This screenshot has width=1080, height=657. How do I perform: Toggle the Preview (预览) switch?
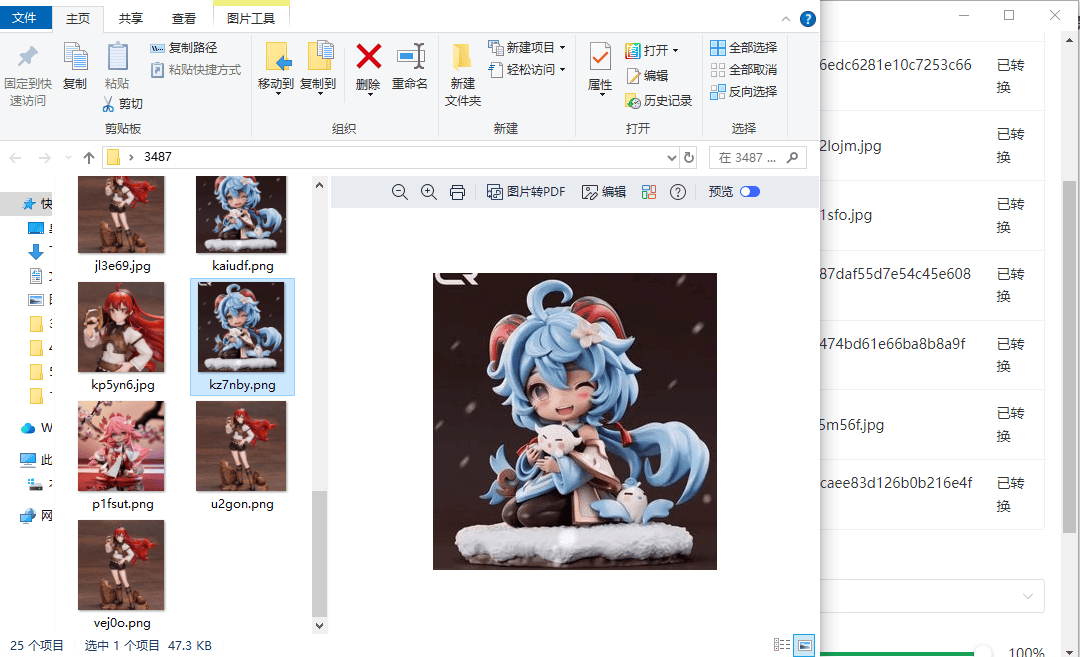[749, 191]
